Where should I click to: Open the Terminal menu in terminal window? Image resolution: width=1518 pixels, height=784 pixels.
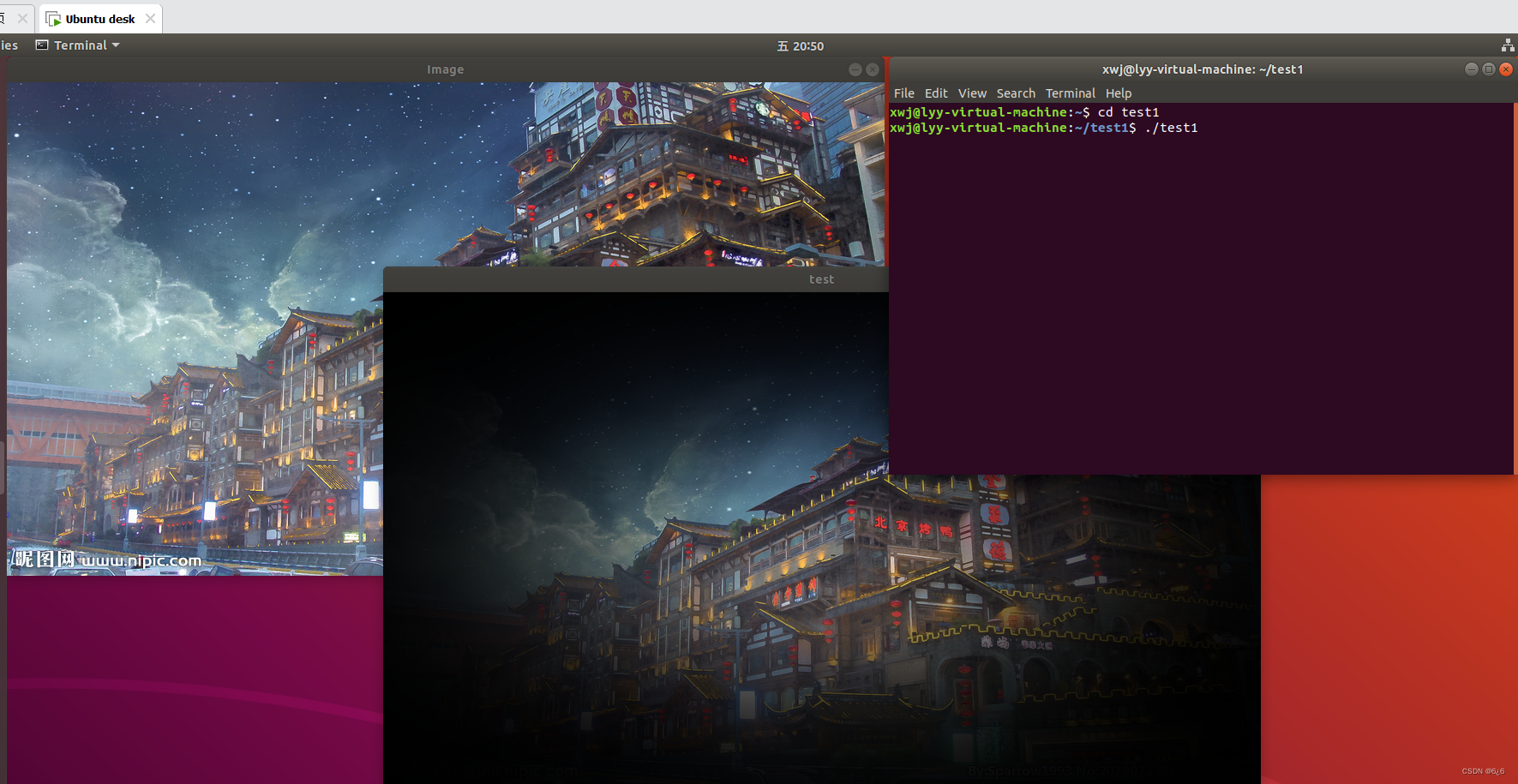tap(1070, 93)
